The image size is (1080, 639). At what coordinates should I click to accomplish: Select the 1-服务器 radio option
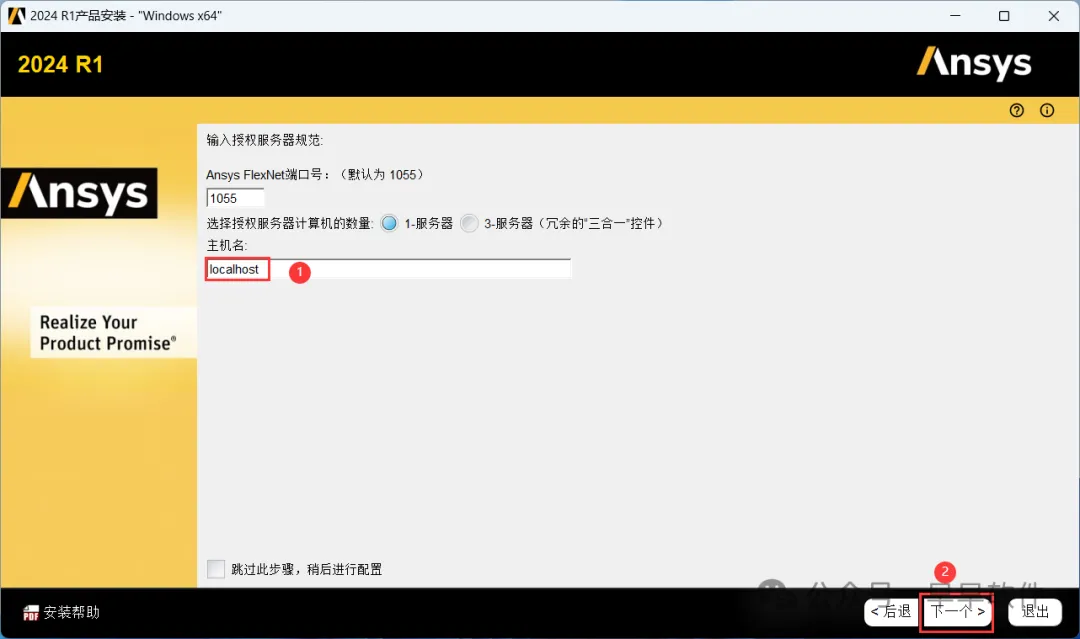coord(389,223)
